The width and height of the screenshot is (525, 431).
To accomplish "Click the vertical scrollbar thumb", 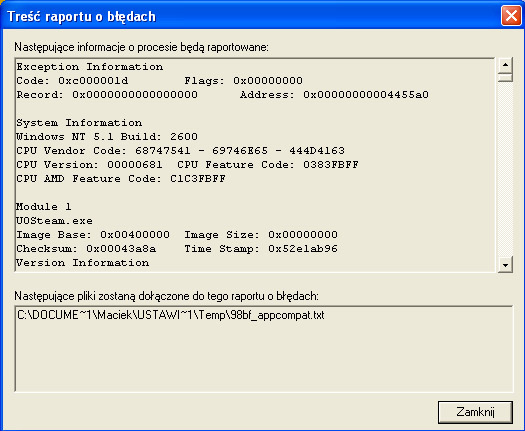I will click(x=505, y=77).
